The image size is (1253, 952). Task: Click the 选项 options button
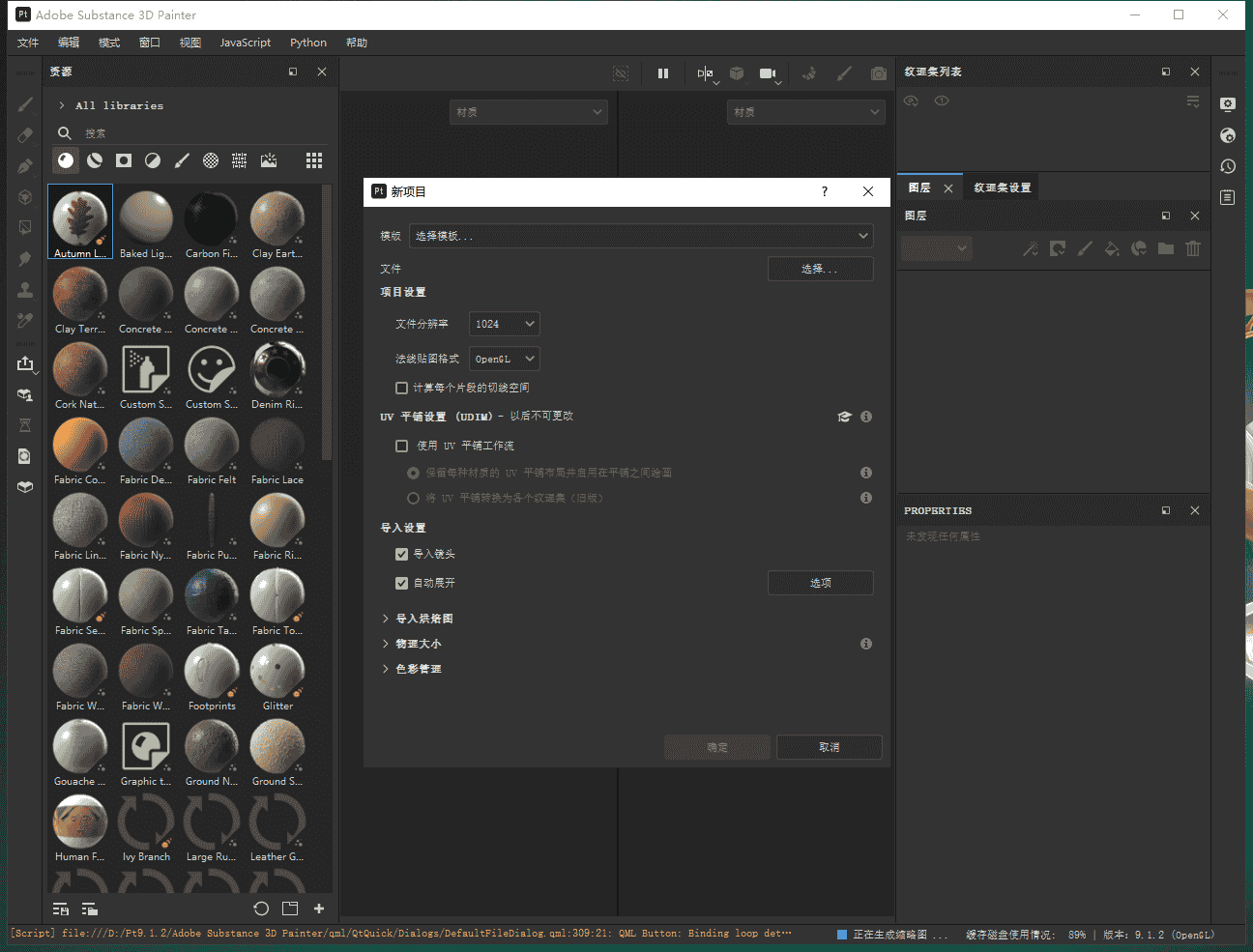pyautogui.click(x=821, y=583)
